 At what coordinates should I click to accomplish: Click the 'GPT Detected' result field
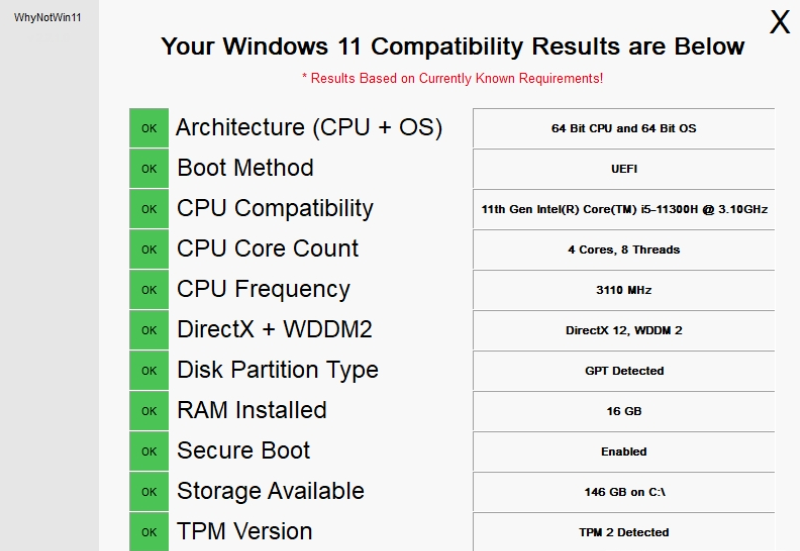(x=623, y=371)
